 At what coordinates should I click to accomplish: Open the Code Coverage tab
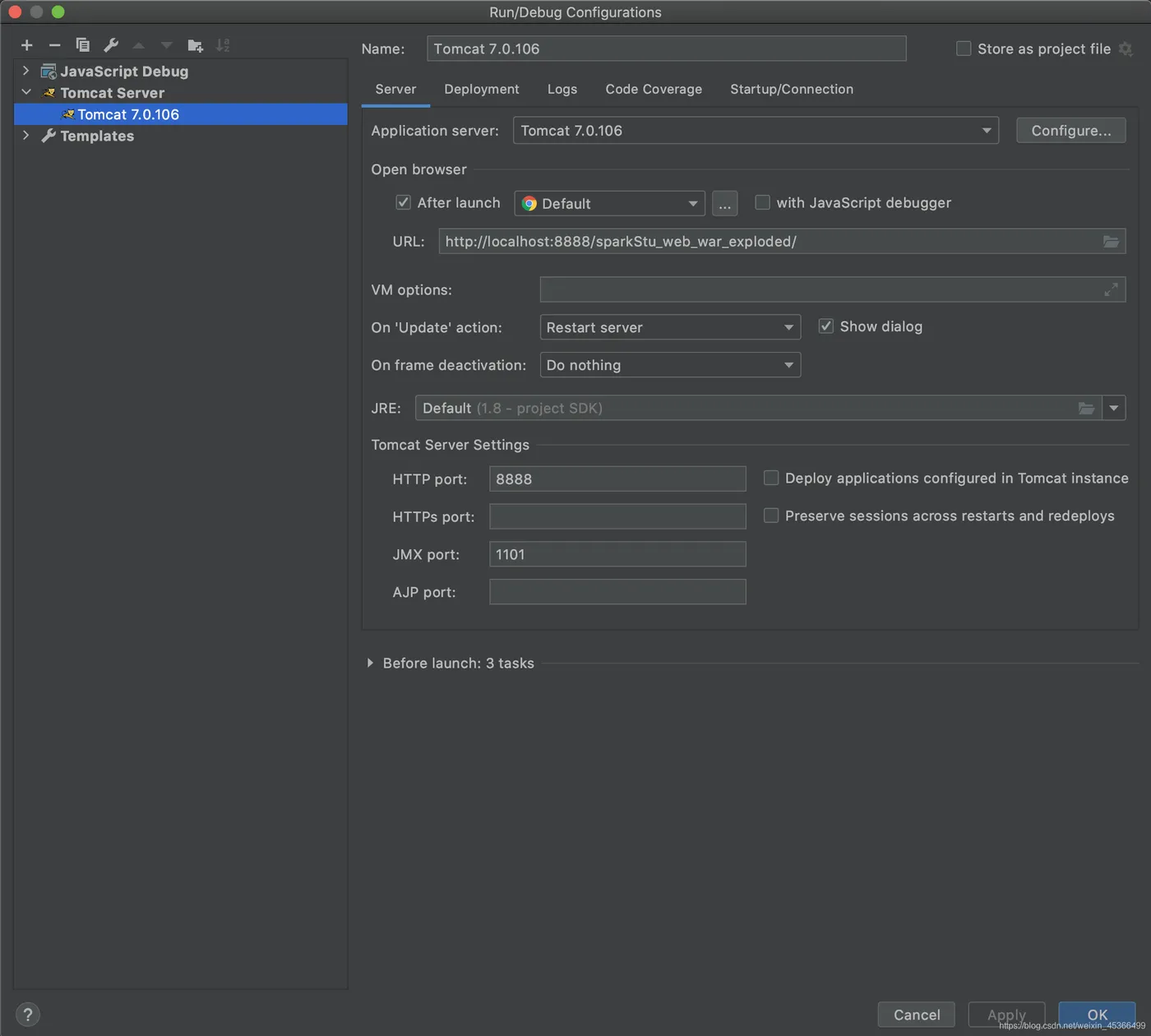[654, 89]
